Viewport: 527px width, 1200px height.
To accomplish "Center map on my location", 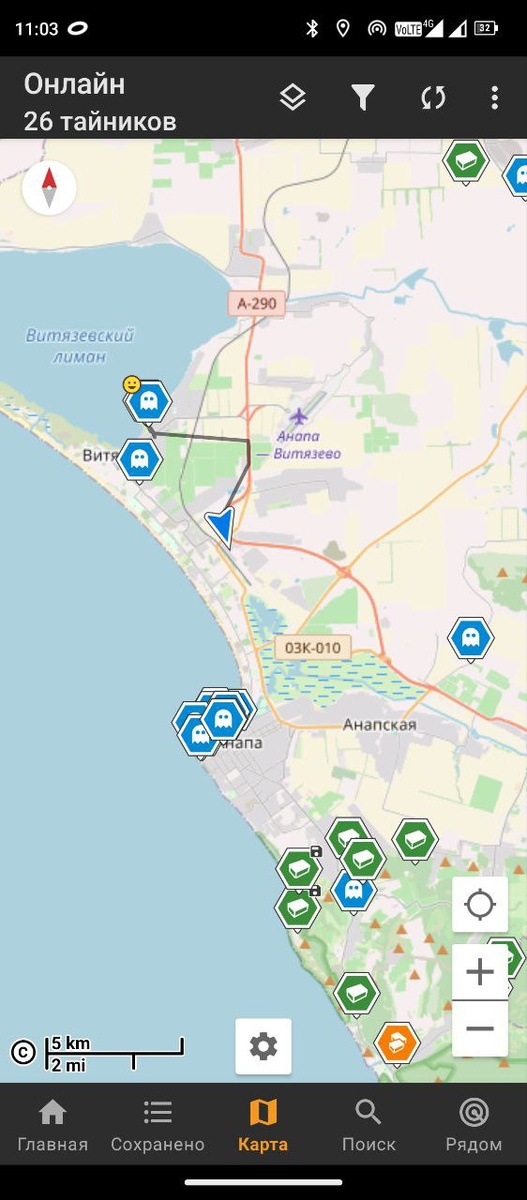I will coord(480,905).
